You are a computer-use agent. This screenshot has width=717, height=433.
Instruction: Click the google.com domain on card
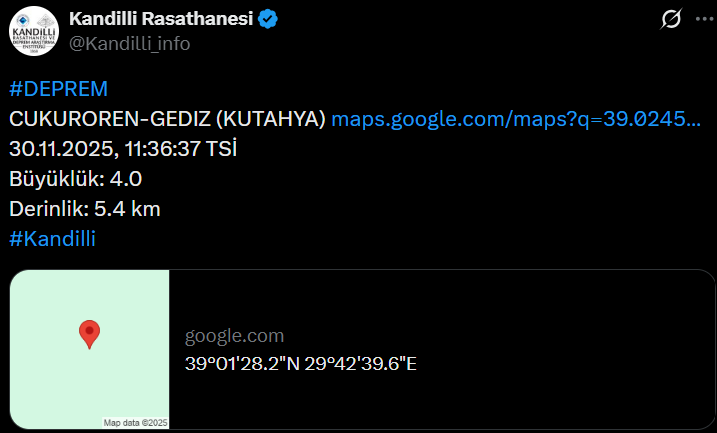(x=234, y=336)
